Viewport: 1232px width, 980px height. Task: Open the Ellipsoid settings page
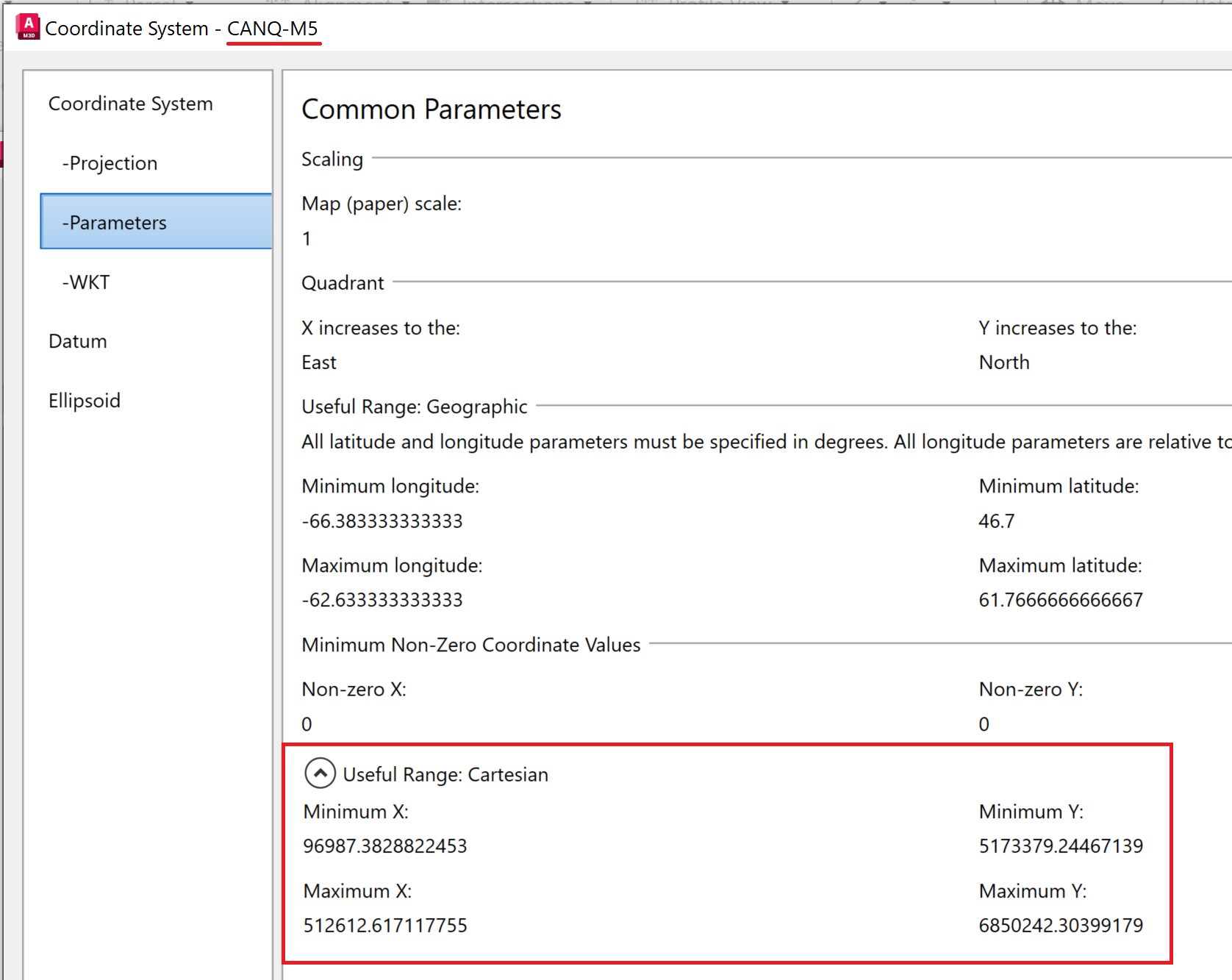tap(84, 401)
